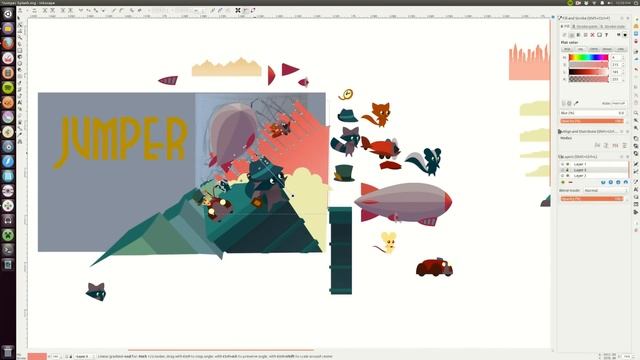Viewport: 640px width, 360px height.
Task: Choose linear gradient paint type
Action: (x=578, y=35)
